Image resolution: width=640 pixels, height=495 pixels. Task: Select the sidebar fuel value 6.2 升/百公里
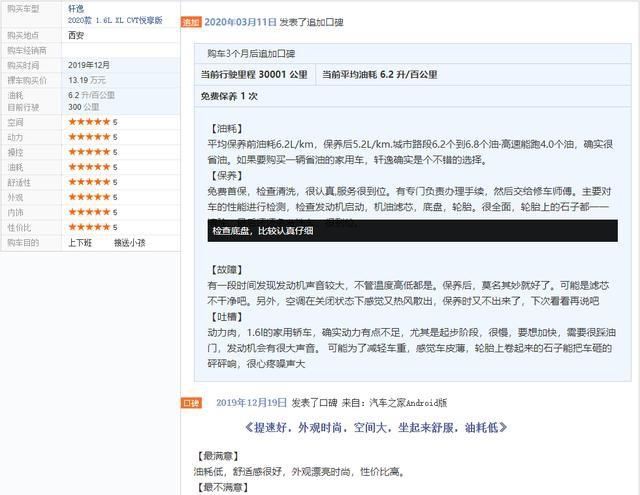coord(91,95)
